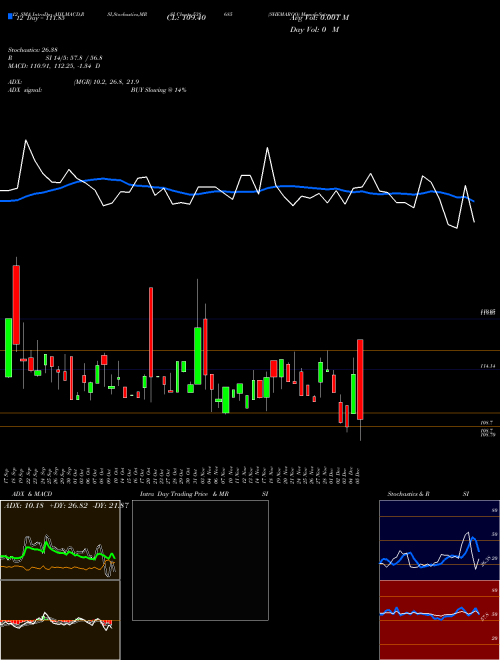Click the ADX "(MGR) 10.2, 26.8, 21.9" values
The image size is (500, 660).
point(106,82)
